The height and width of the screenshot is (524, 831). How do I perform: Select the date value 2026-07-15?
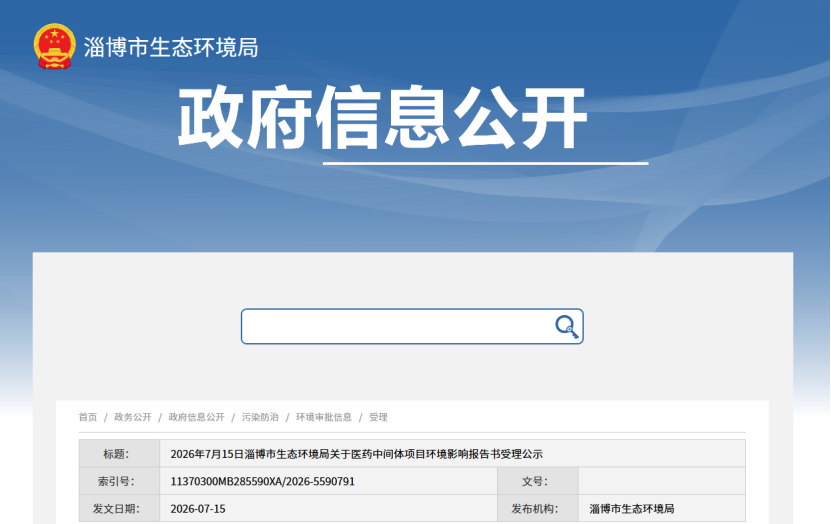[198, 509]
